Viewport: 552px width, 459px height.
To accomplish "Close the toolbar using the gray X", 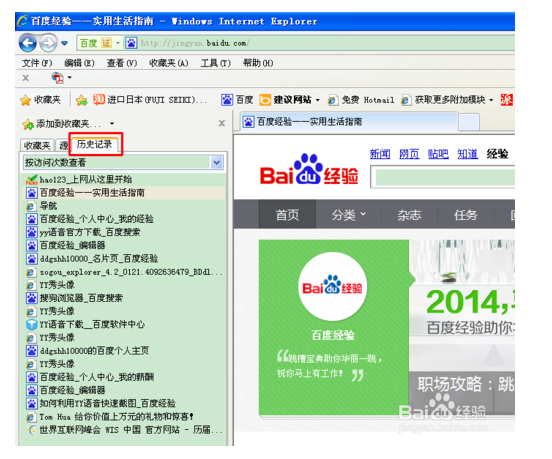I will [26, 78].
